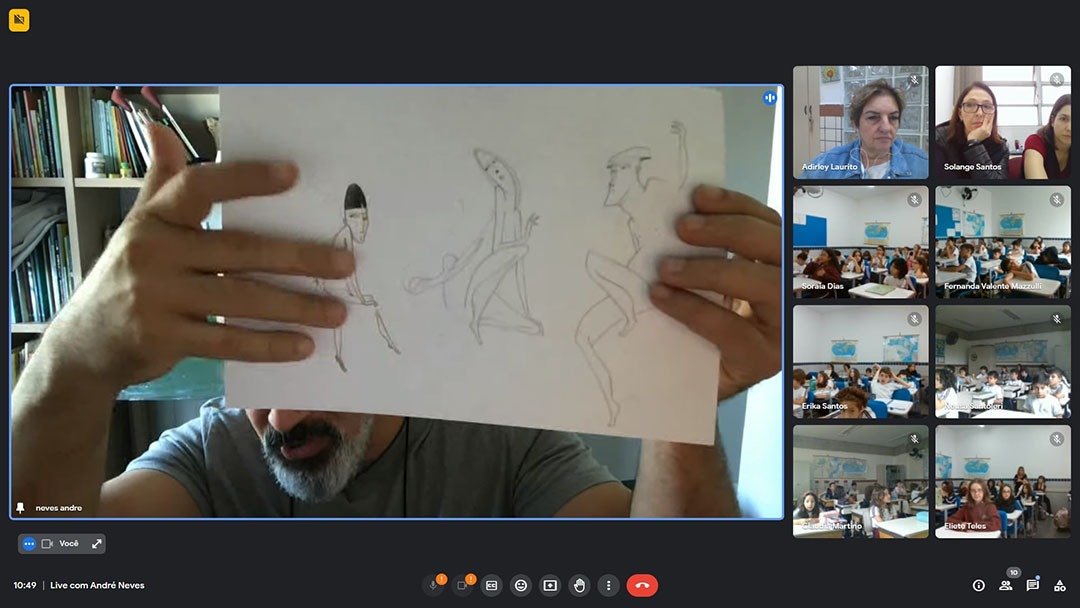Raise your hand

pyautogui.click(x=579, y=586)
